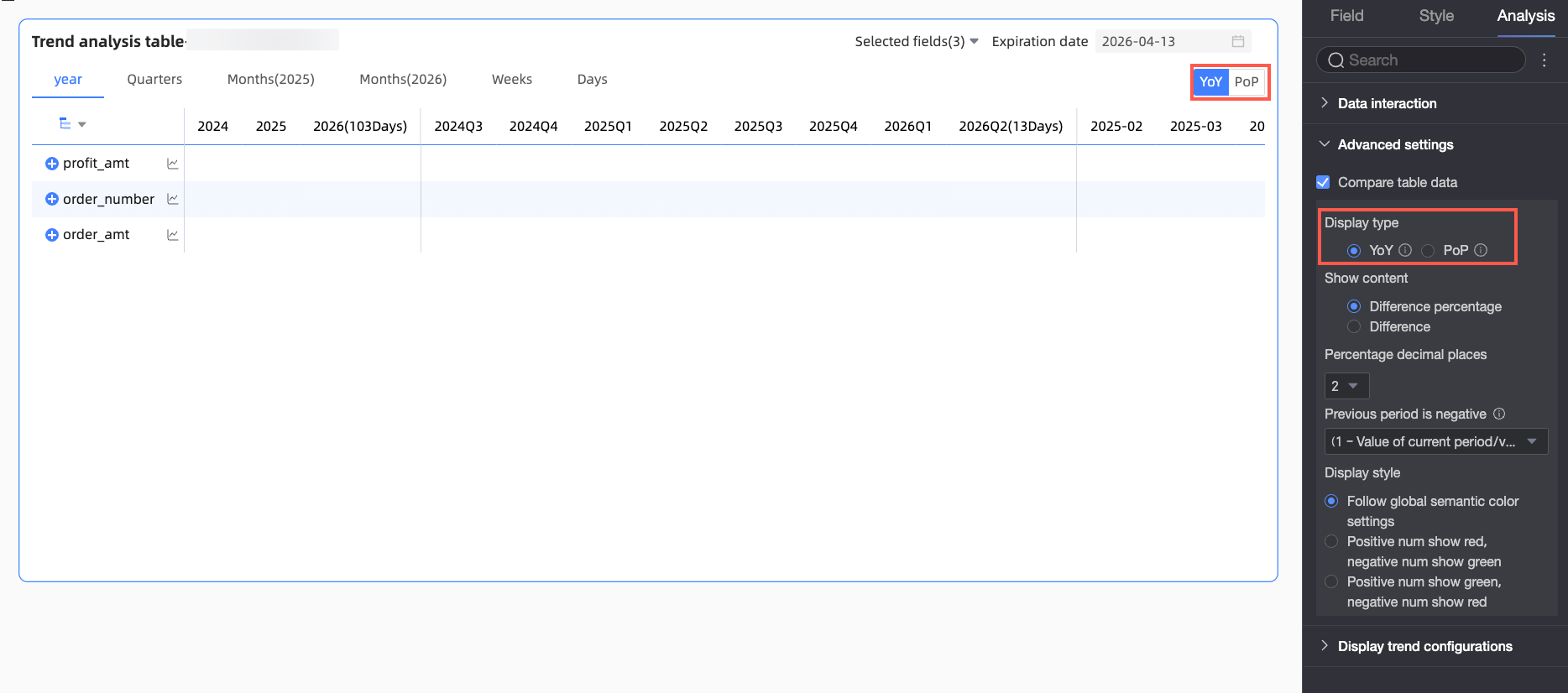Open the Field panel tab
Viewport: 1568px width, 693px height.
tap(1346, 16)
